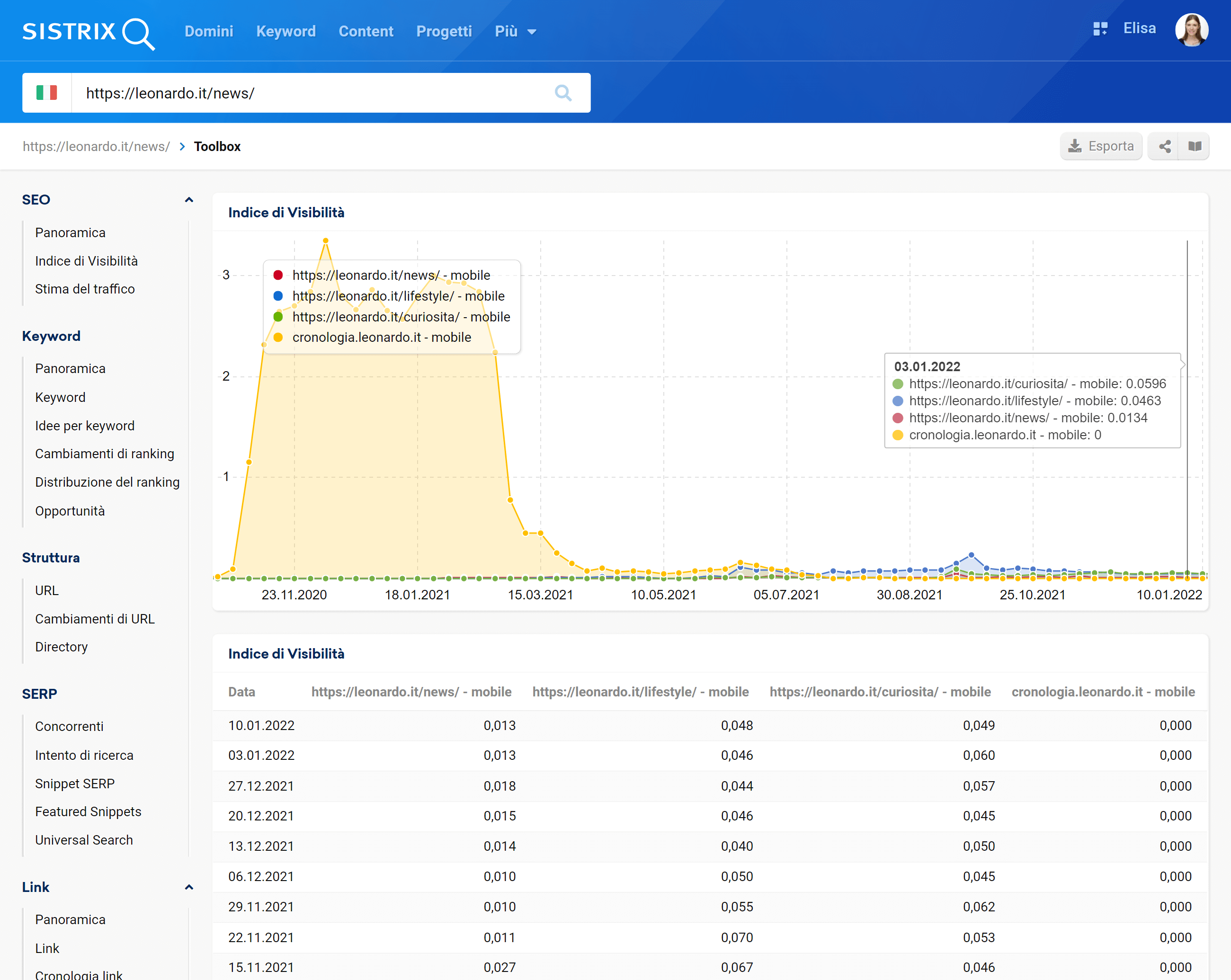This screenshot has width=1231, height=980.
Task: Sort table by Data column
Action: [x=241, y=692]
